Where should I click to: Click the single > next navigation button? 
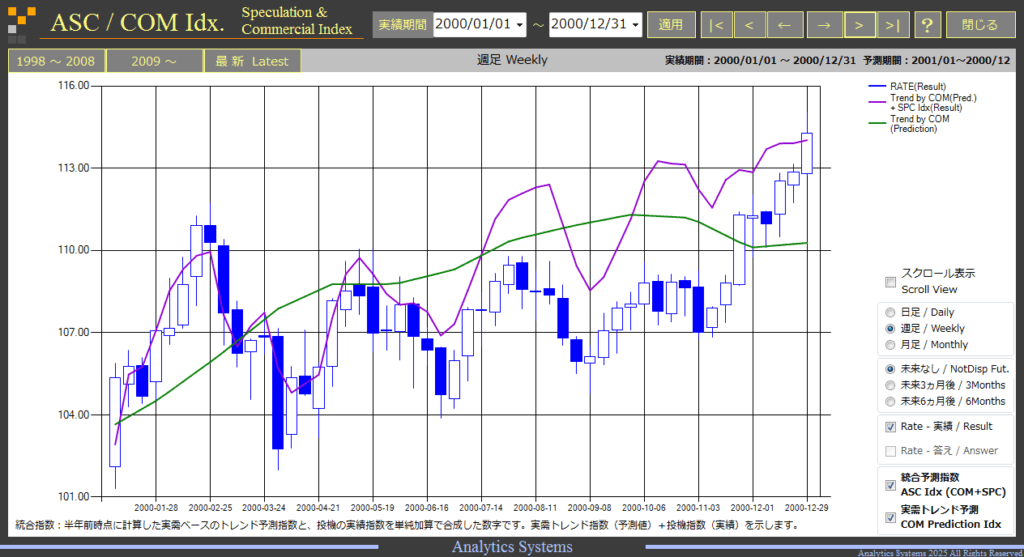tap(859, 25)
